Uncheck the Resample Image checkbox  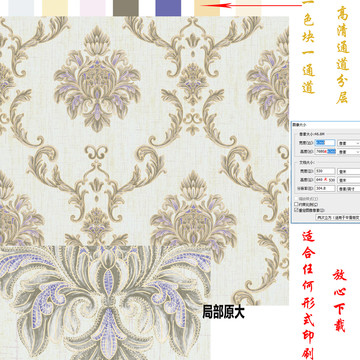coord(296,210)
